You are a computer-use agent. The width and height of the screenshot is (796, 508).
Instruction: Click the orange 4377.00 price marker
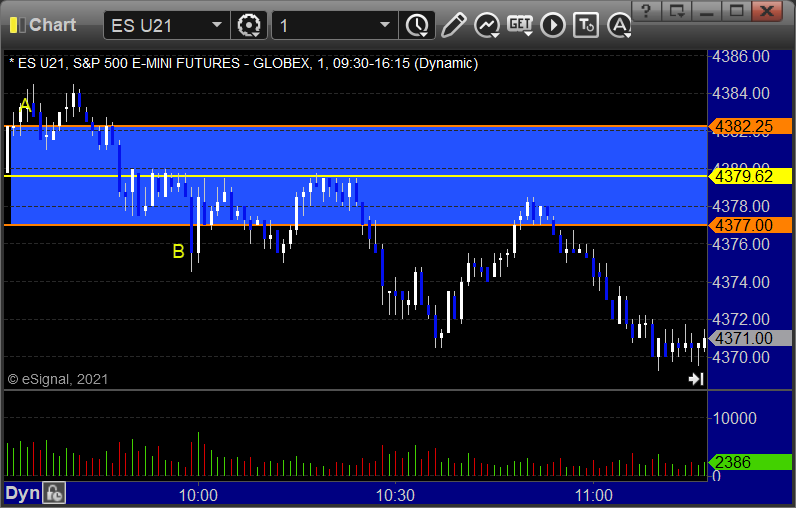pyautogui.click(x=750, y=225)
